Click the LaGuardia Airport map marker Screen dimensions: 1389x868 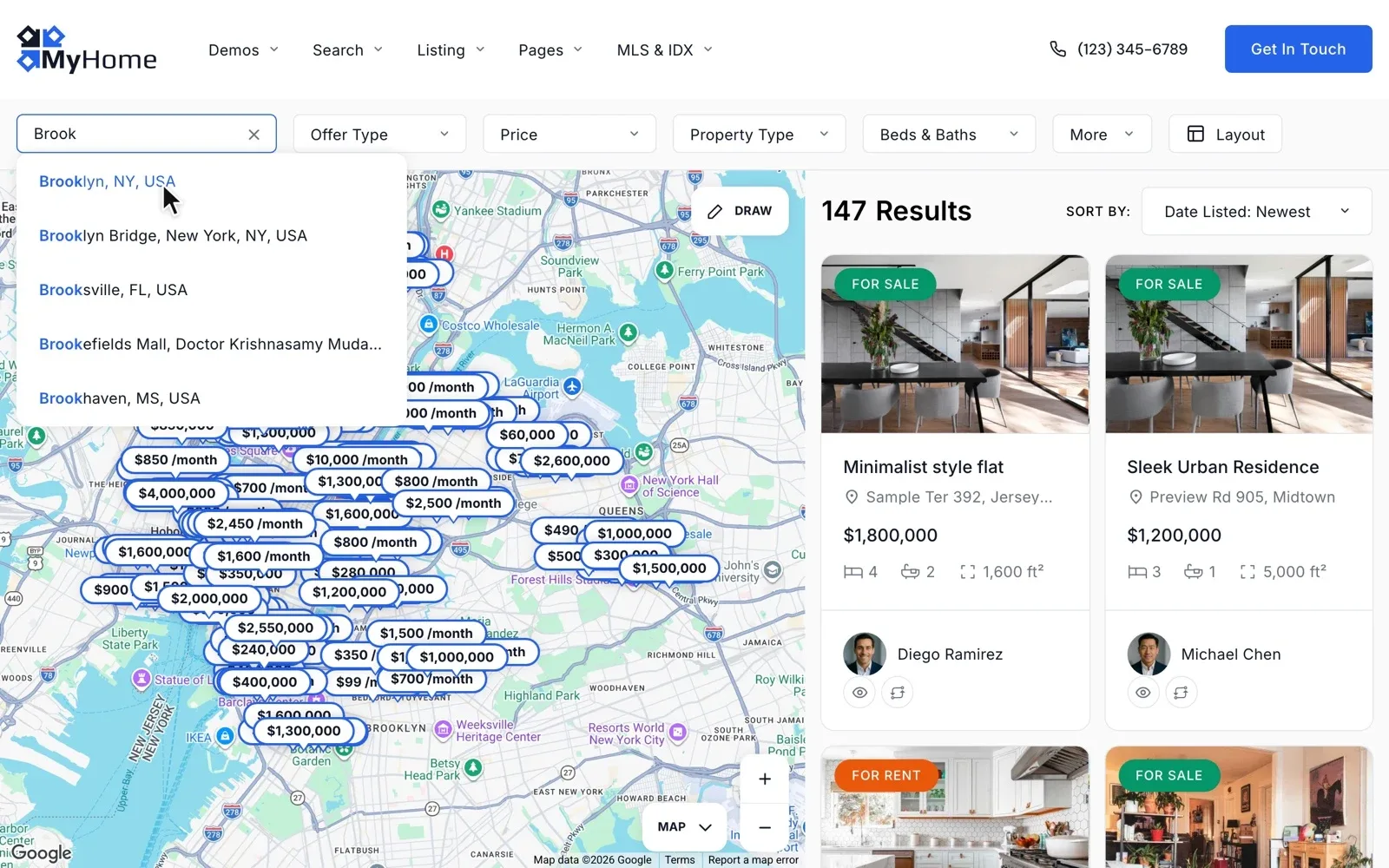[572, 385]
